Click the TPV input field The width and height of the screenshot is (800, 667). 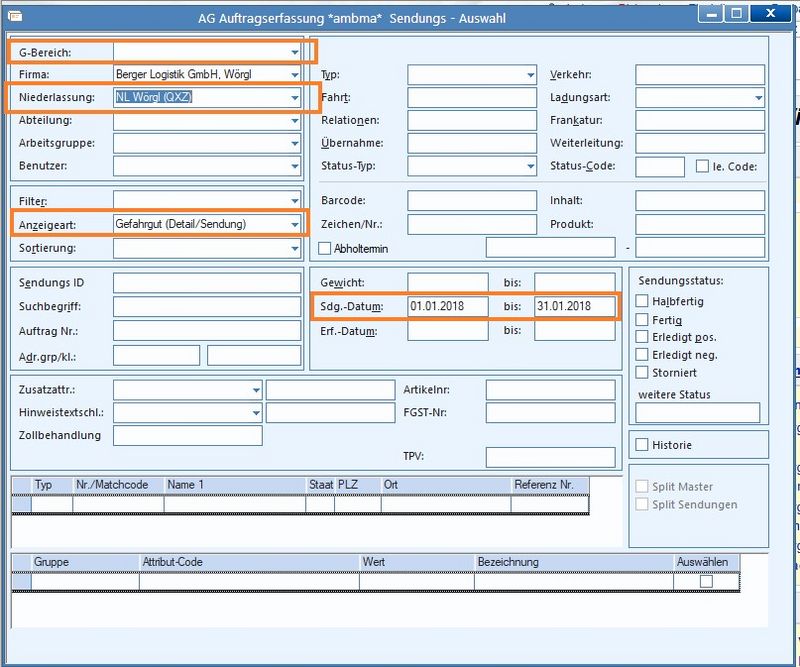tap(551, 457)
